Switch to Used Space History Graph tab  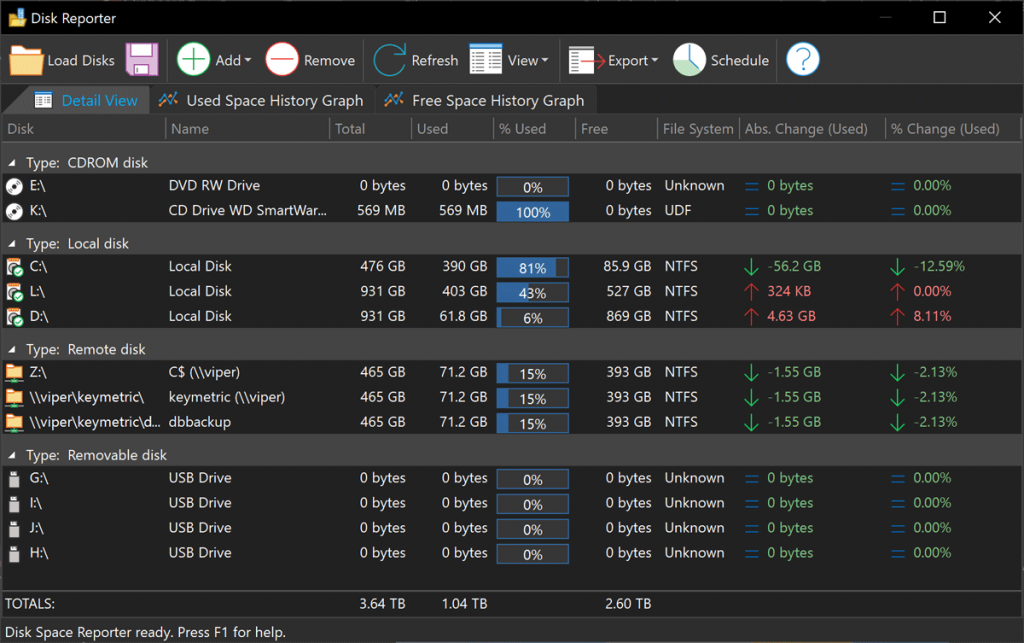(263, 100)
